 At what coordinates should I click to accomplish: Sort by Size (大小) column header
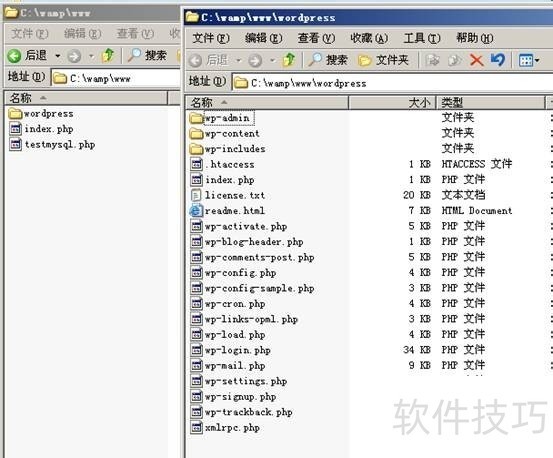[392, 103]
